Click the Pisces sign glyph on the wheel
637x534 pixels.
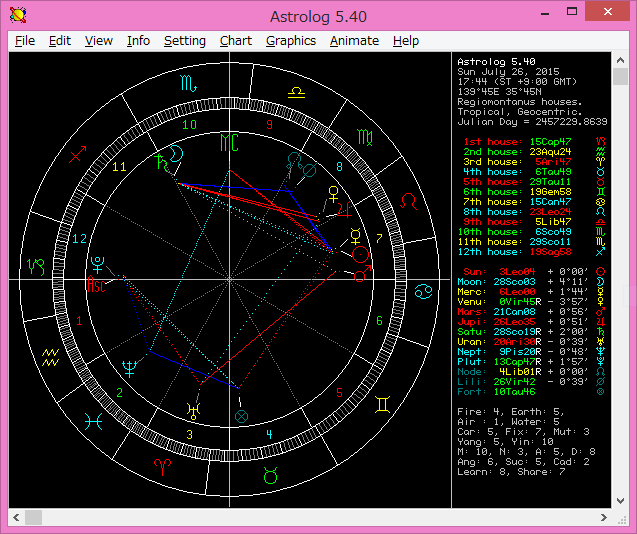coord(93,421)
